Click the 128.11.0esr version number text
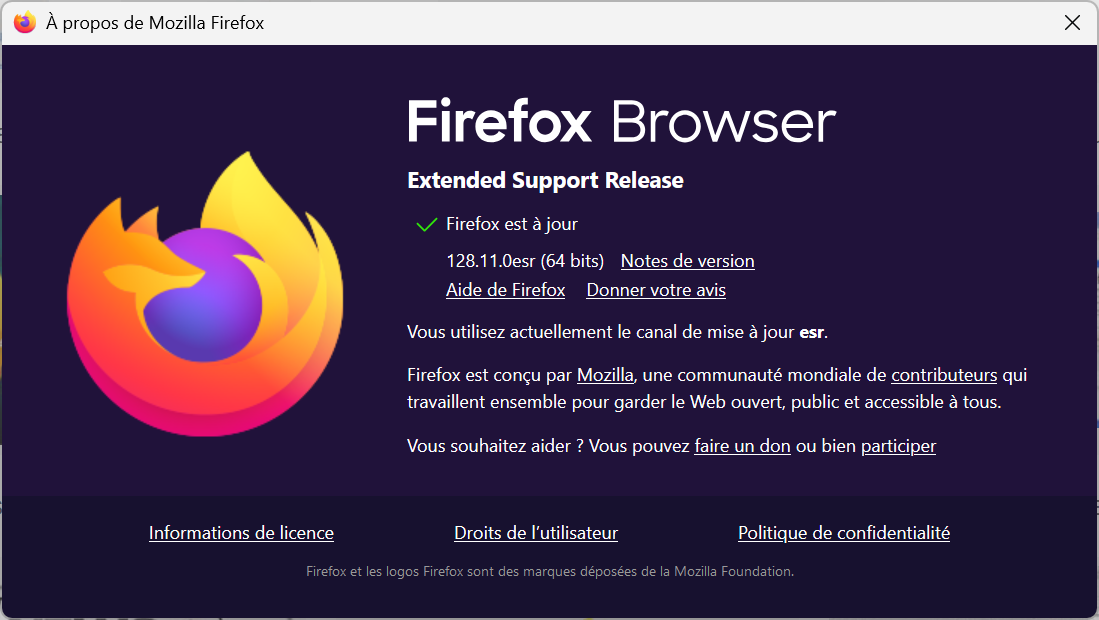The height and width of the screenshot is (620, 1099). [491, 261]
